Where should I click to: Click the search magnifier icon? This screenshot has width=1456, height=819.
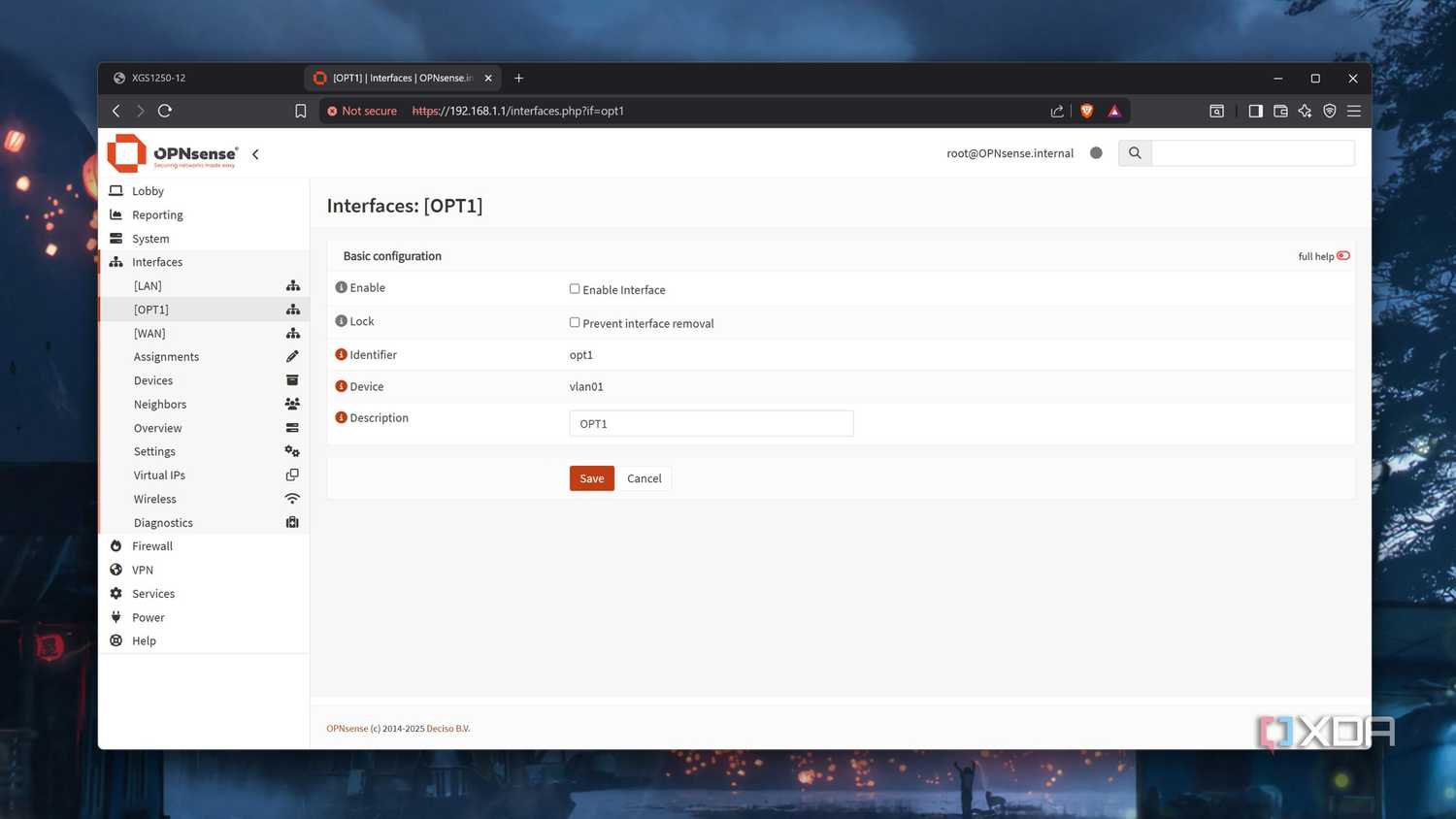[1135, 153]
